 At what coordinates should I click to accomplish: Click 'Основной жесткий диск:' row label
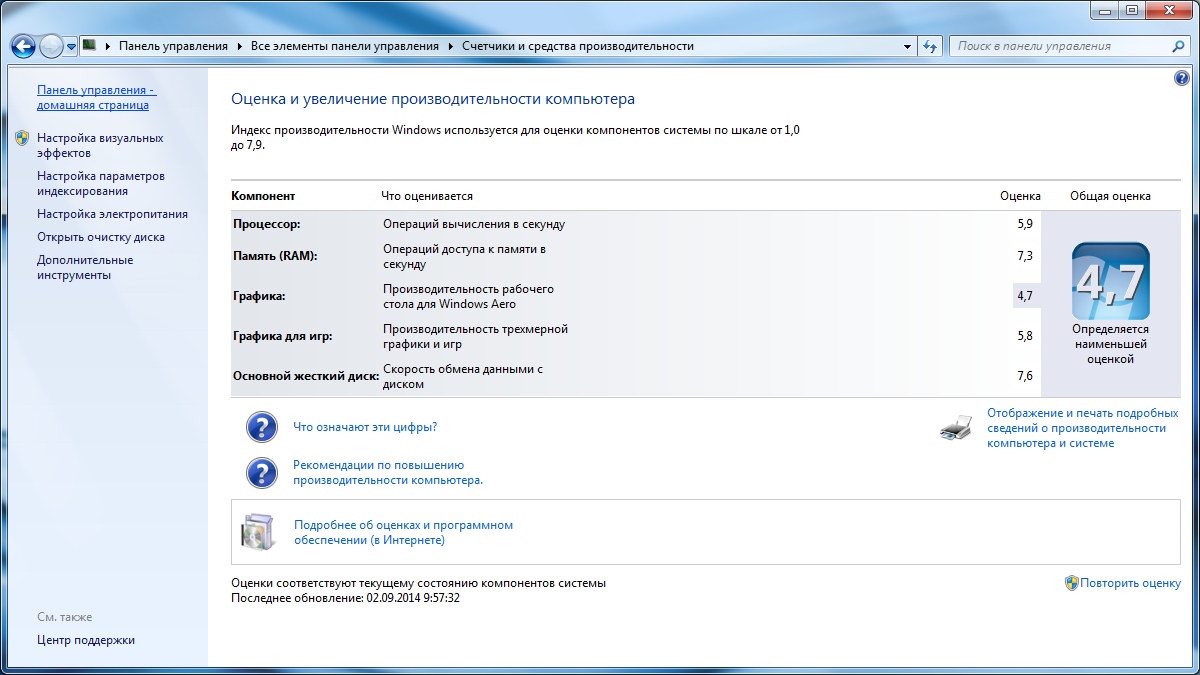306,376
